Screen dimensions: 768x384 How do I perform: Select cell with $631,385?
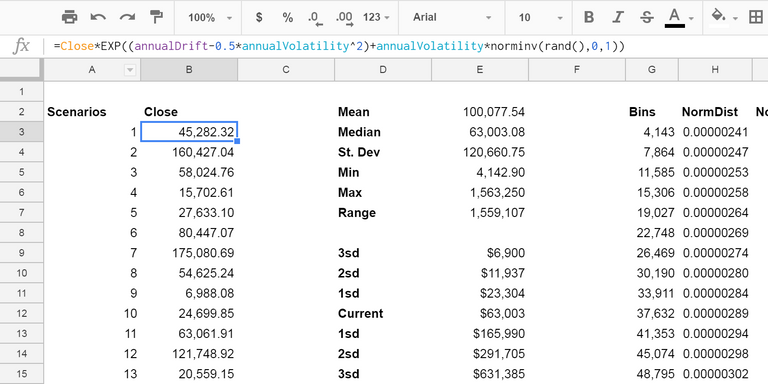click(x=480, y=374)
